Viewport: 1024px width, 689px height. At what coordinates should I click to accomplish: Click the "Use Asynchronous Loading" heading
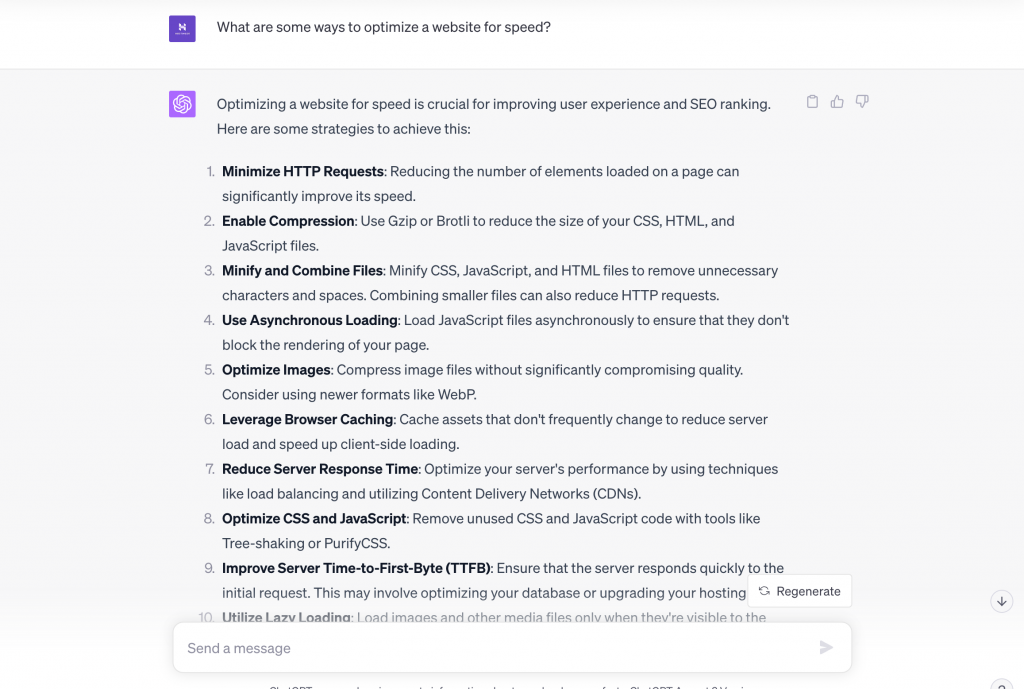coord(310,320)
